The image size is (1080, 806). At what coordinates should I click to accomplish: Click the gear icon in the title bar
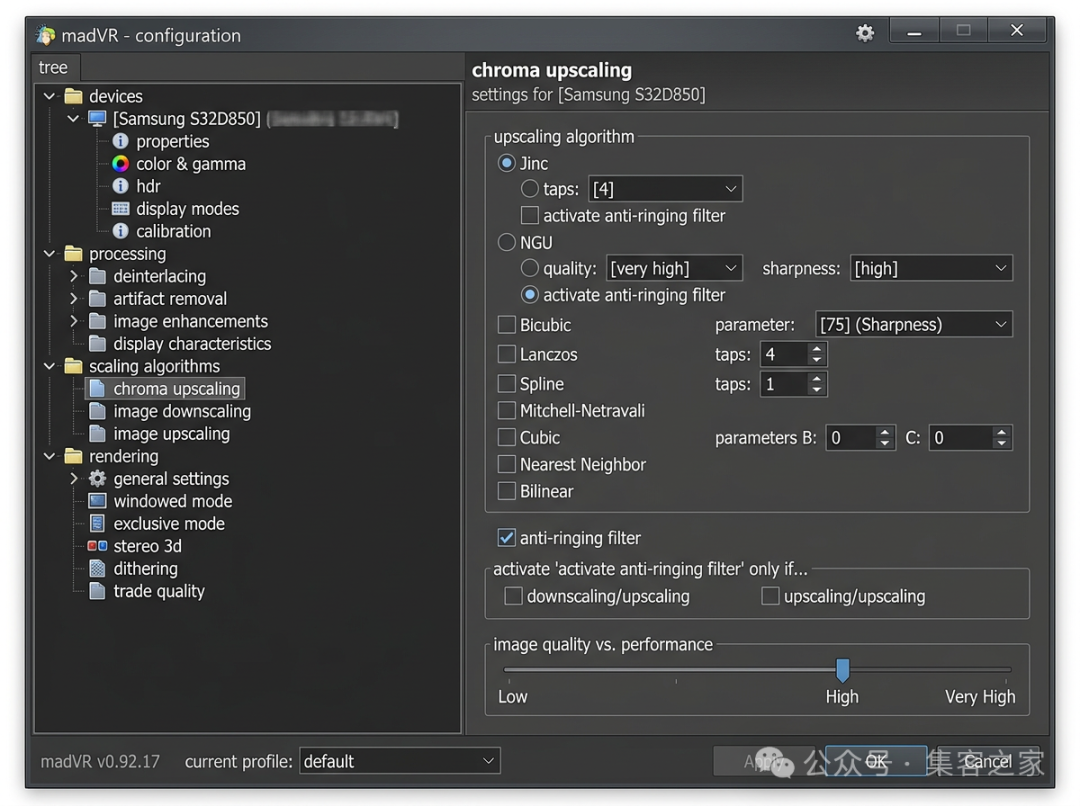tap(865, 33)
